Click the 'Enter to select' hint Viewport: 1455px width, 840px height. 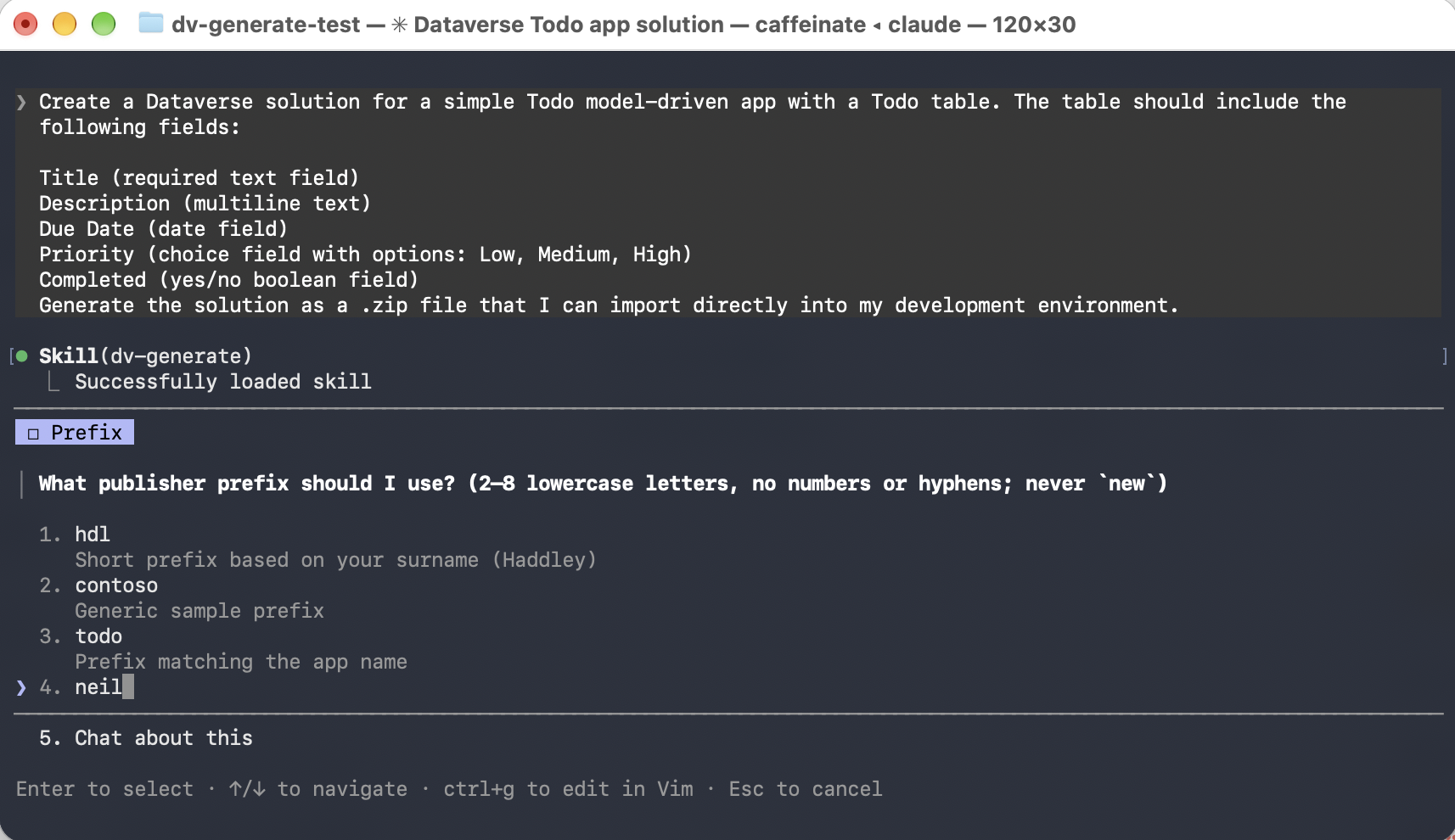pos(105,789)
